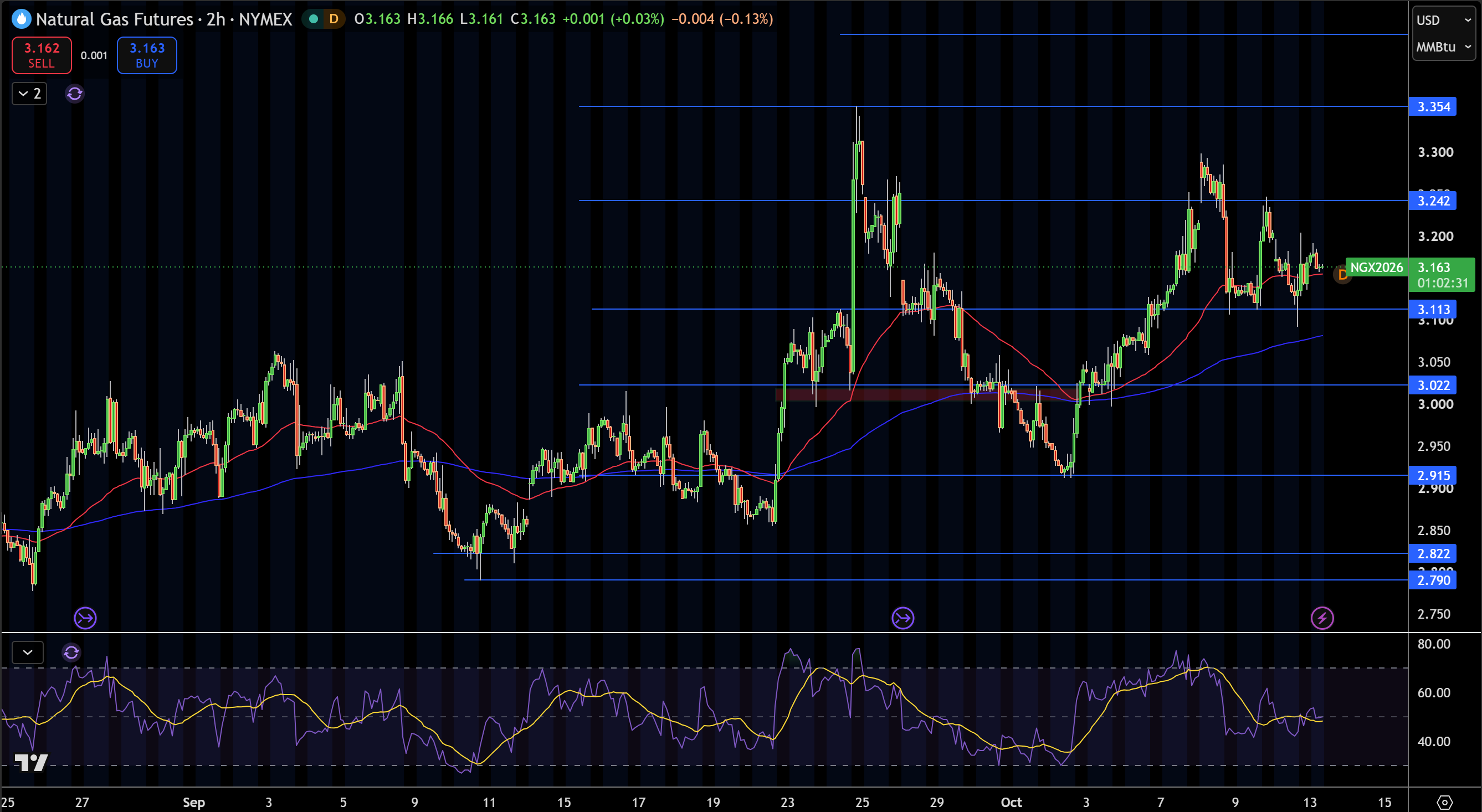Click the RSI pane refresh icon
This screenshot has height=812, width=1482.
pos(71,652)
